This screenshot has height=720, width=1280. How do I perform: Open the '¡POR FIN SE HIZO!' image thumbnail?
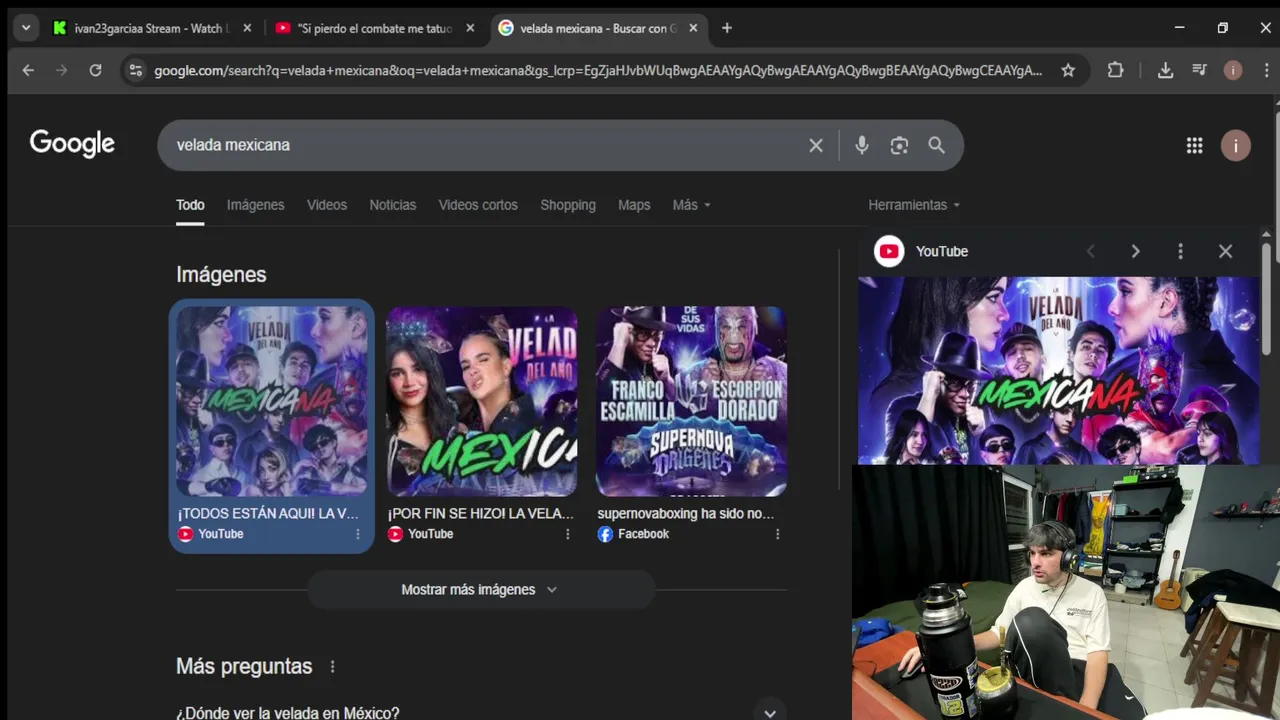point(482,401)
